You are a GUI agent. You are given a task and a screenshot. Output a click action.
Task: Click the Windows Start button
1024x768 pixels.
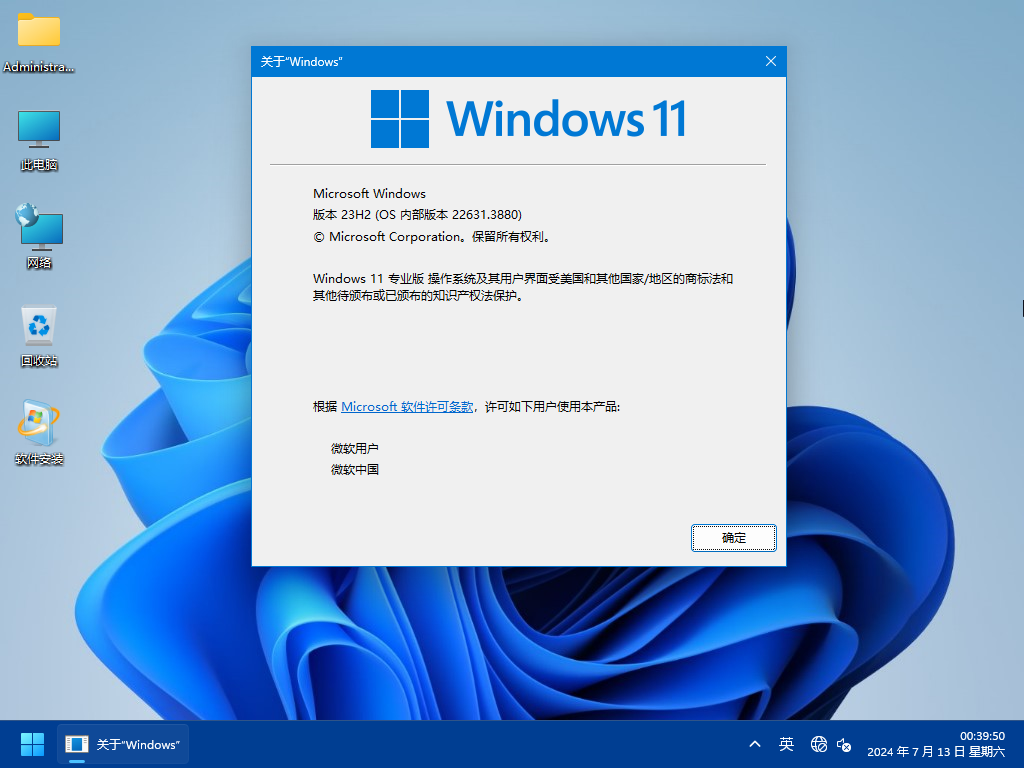click(x=31, y=744)
